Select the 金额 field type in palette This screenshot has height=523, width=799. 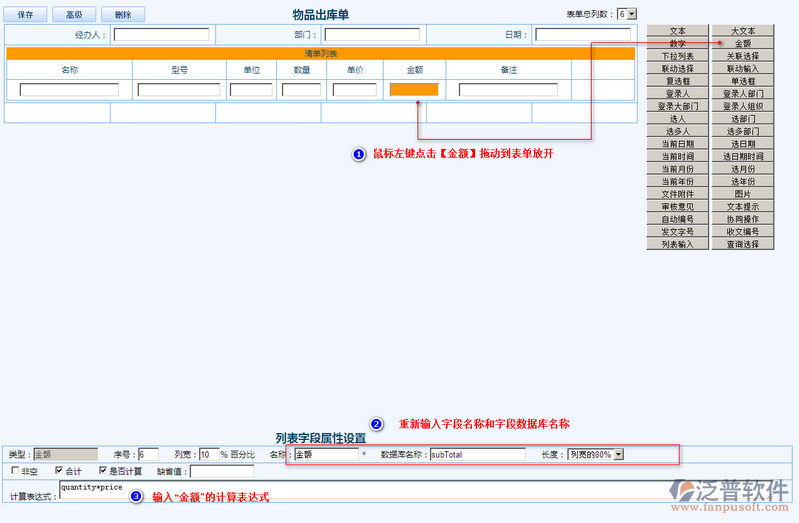743,44
